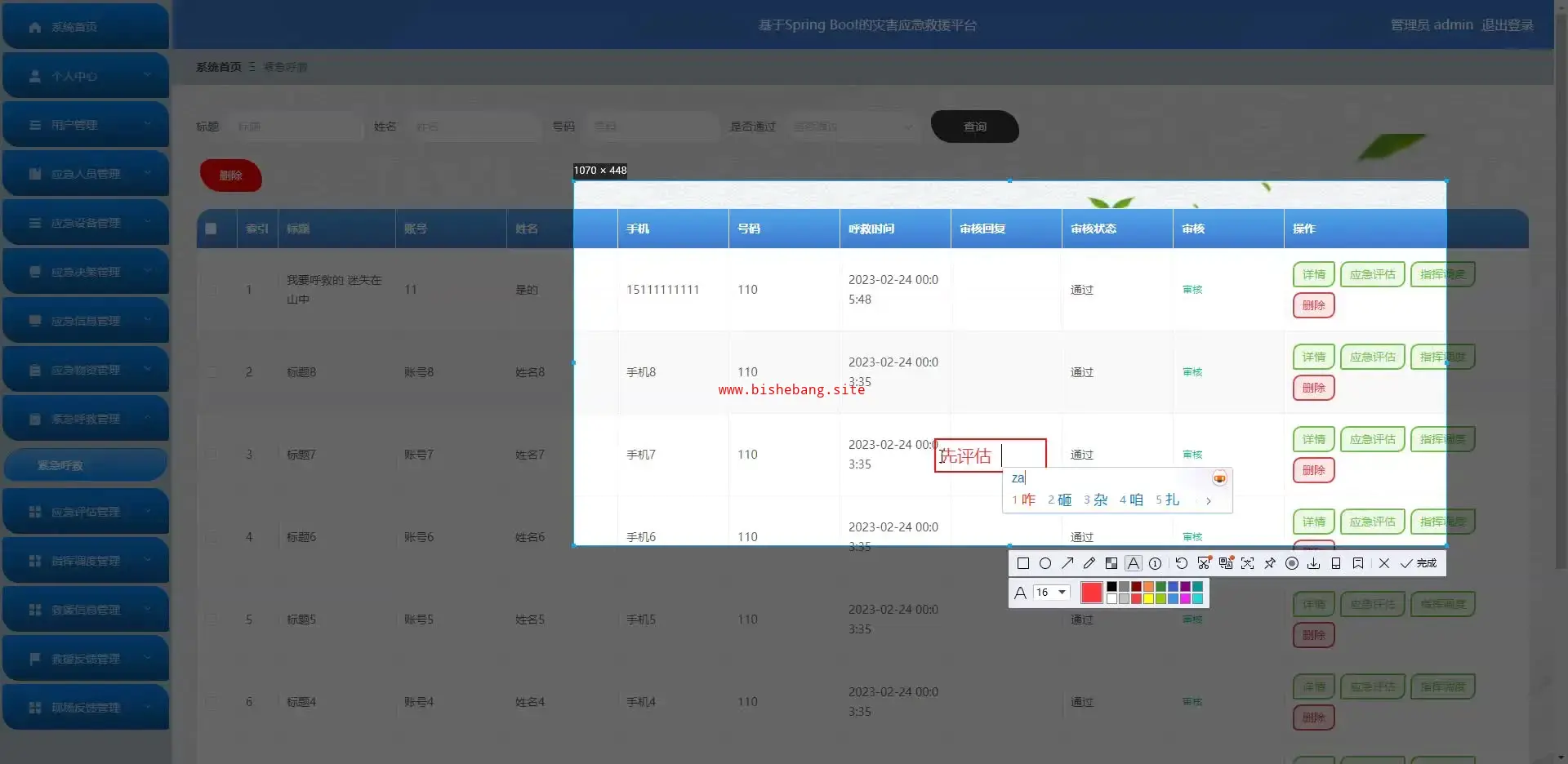Viewport: 1568px width, 764px height.
Task: Check the box for row 标题6
Action: pos(212,537)
